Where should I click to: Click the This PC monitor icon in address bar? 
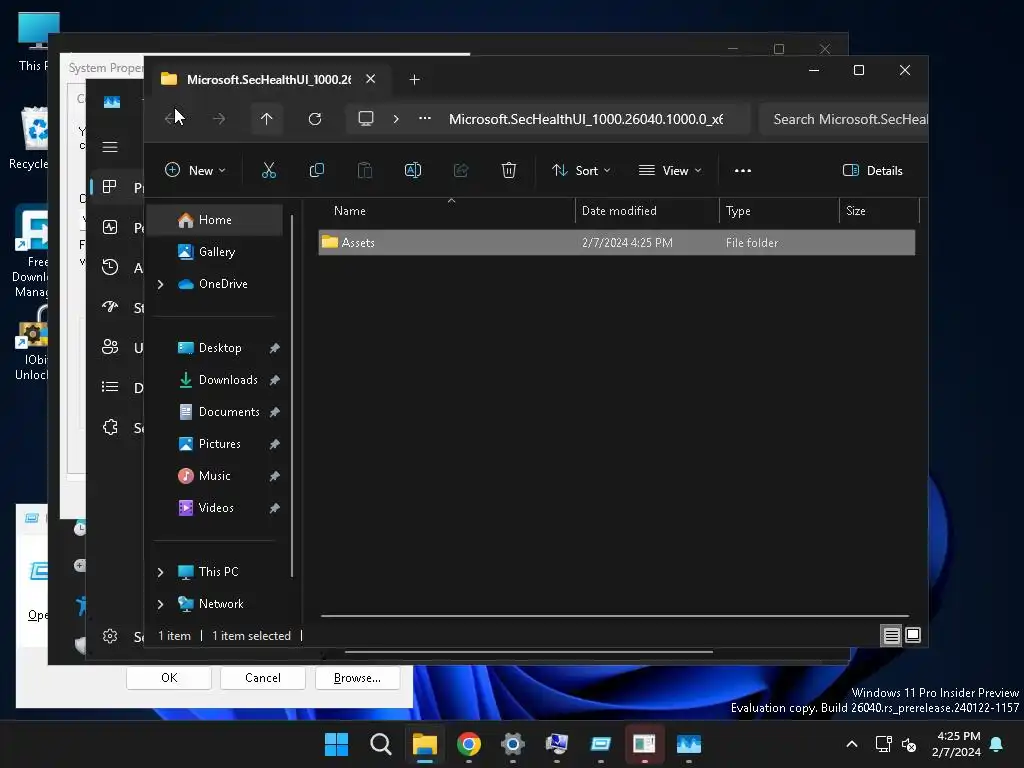[x=366, y=119]
